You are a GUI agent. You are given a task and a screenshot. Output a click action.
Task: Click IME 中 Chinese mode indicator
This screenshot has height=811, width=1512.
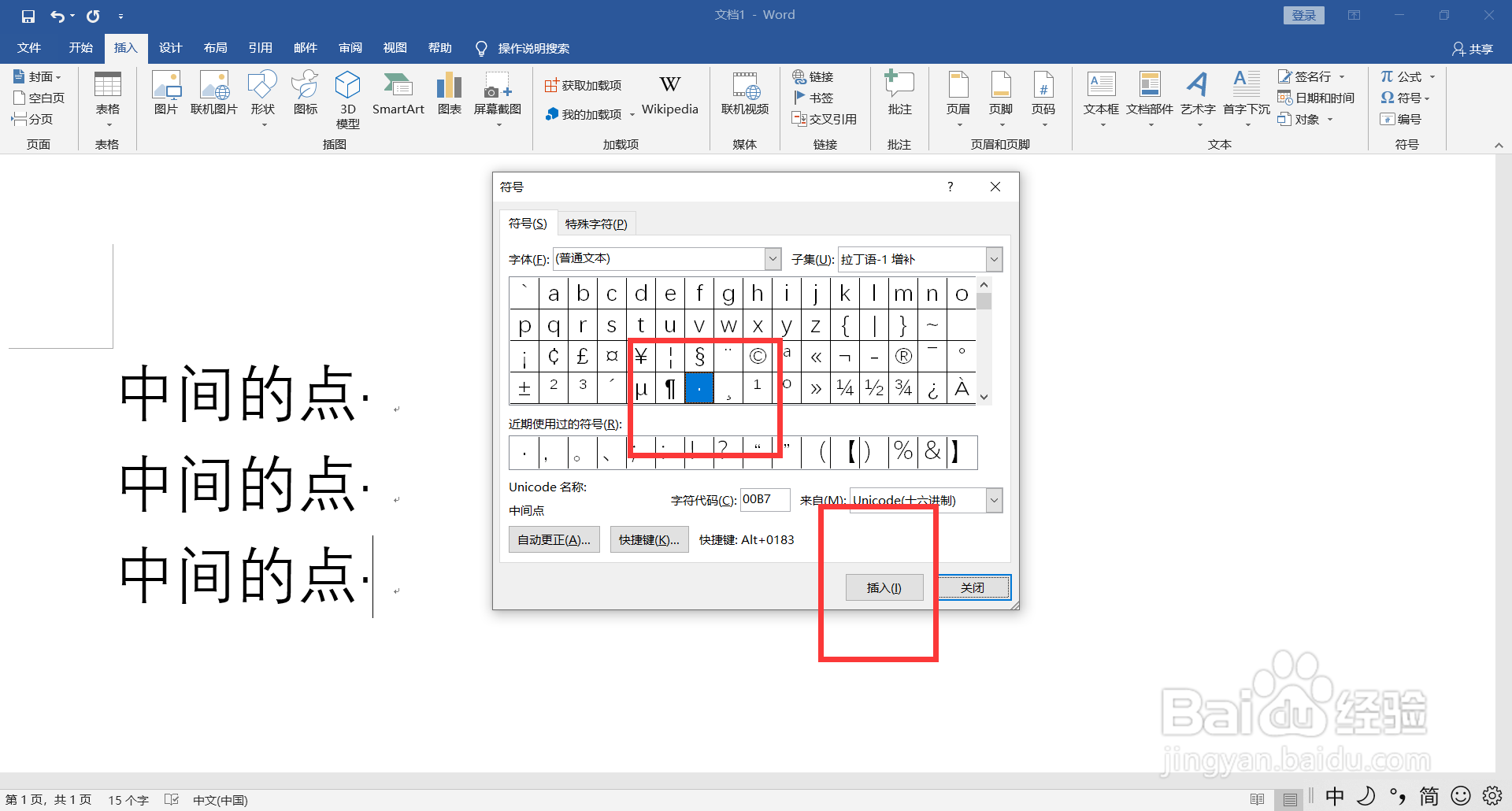point(1335,797)
